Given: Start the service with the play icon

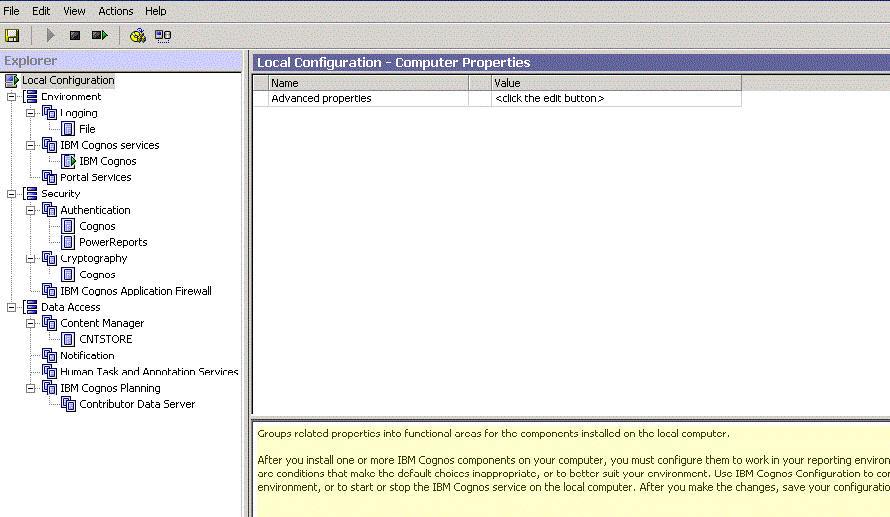Looking at the screenshot, I should point(50,35).
